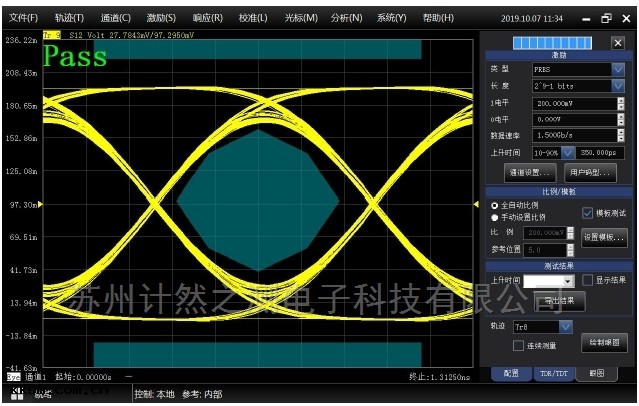Click the left yellow reference level marker

tap(40, 205)
